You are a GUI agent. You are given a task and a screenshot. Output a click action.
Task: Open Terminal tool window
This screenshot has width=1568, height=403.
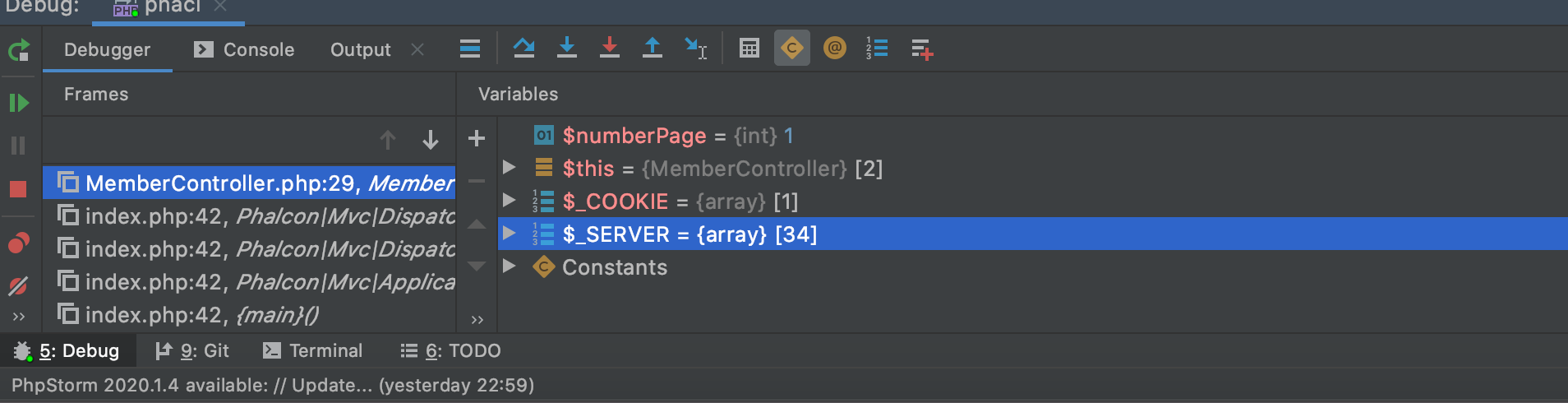tap(312, 351)
